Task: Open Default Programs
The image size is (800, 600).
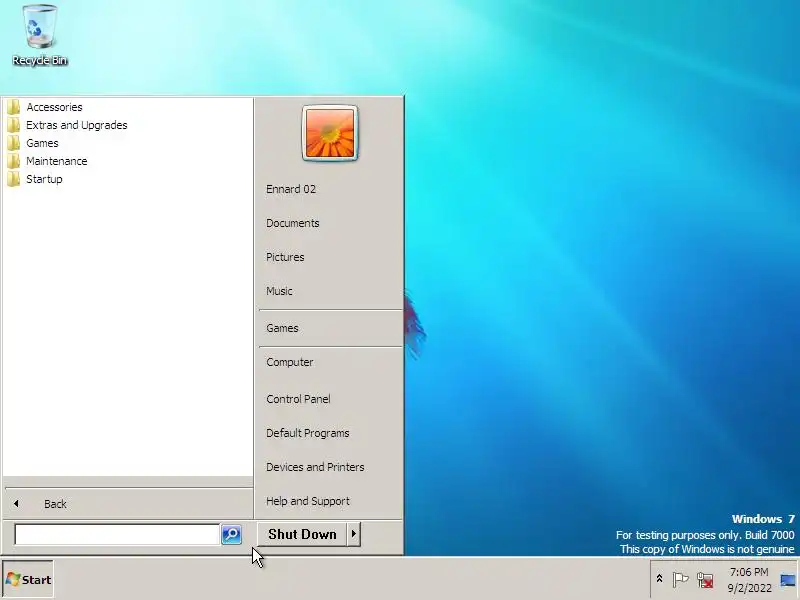Action: 308,433
